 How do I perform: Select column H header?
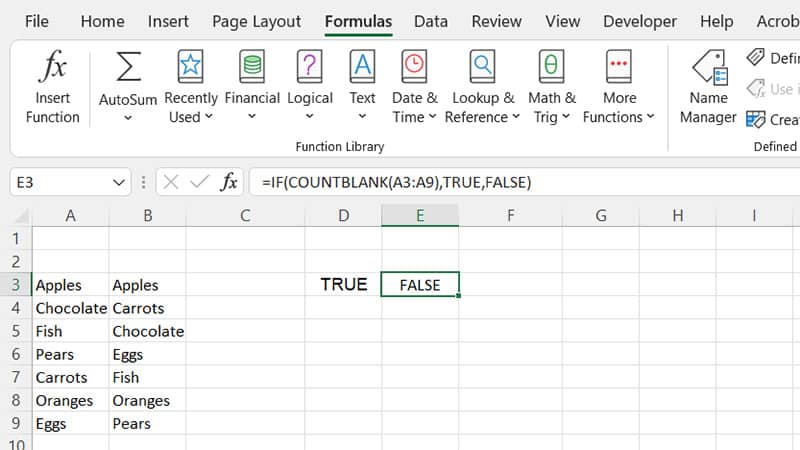click(678, 216)
